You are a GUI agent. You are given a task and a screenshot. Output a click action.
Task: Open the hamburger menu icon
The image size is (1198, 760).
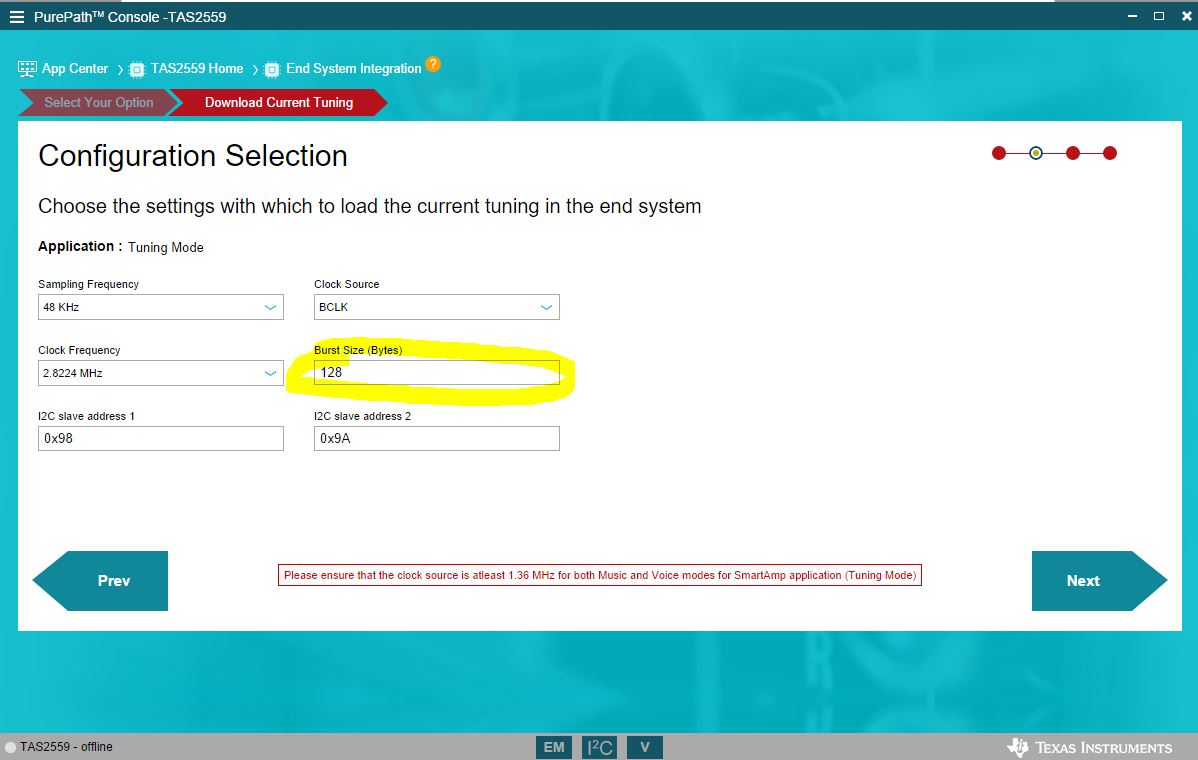(x=16, y=17)
